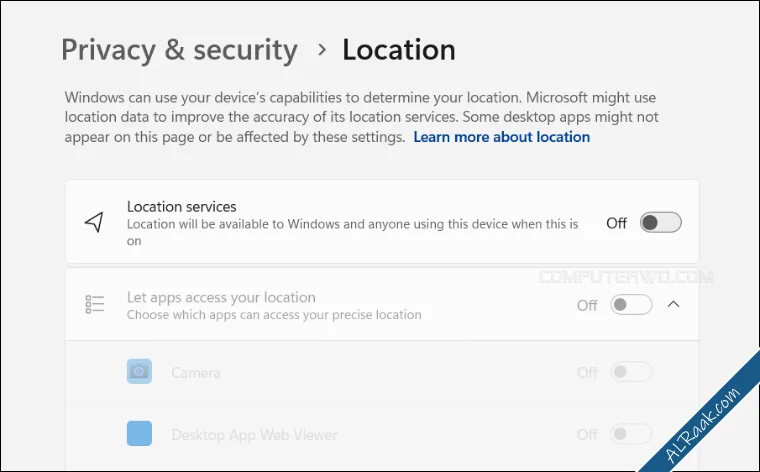Screen dimensions: 760x472
Task: Click the Camera app icon
Action: tap(140, 372)
